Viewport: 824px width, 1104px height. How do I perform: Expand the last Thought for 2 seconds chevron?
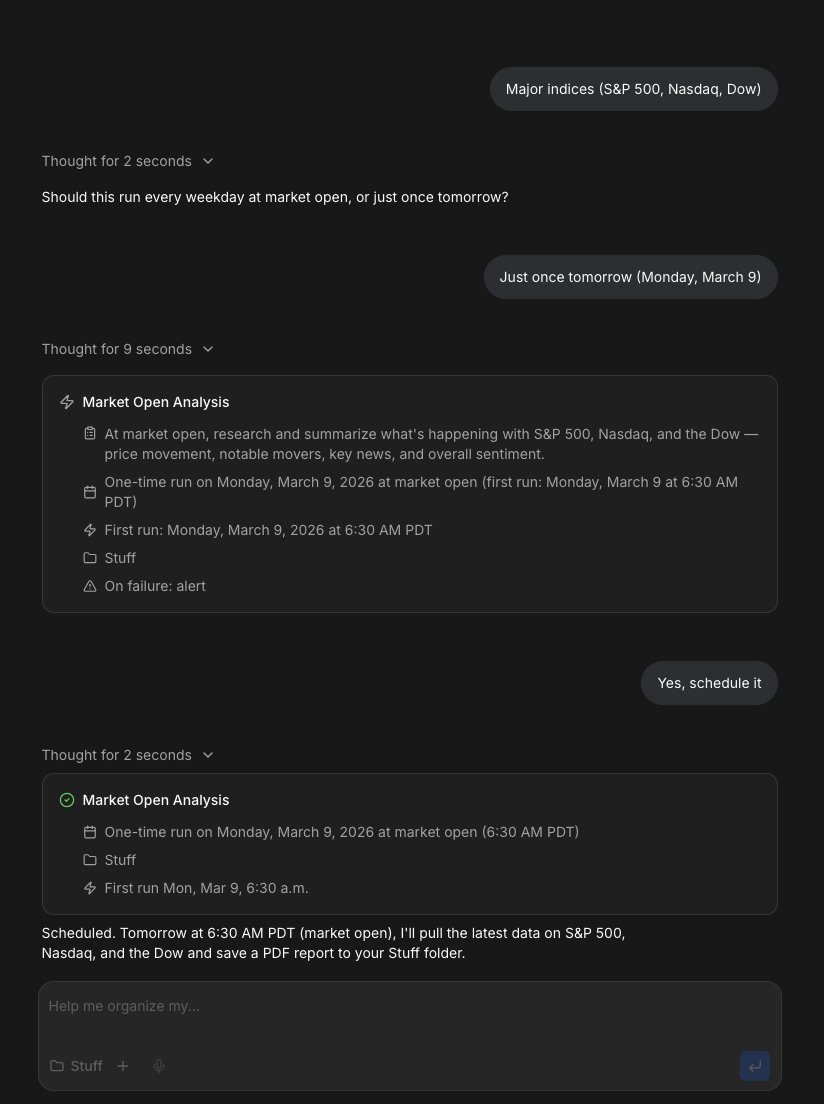(208, 755)
